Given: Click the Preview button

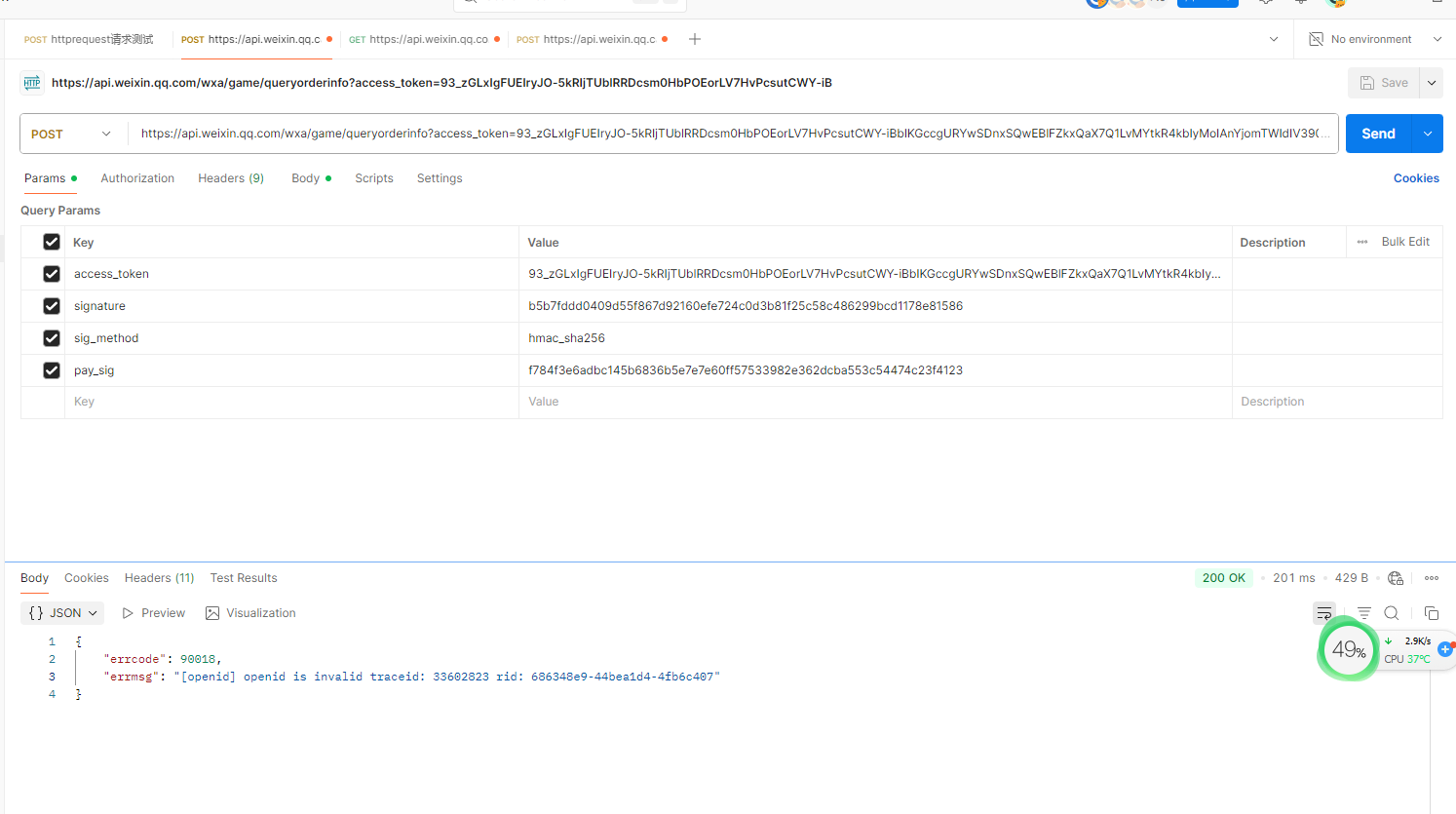Looking at the screenshot, I should click(154, 613).
